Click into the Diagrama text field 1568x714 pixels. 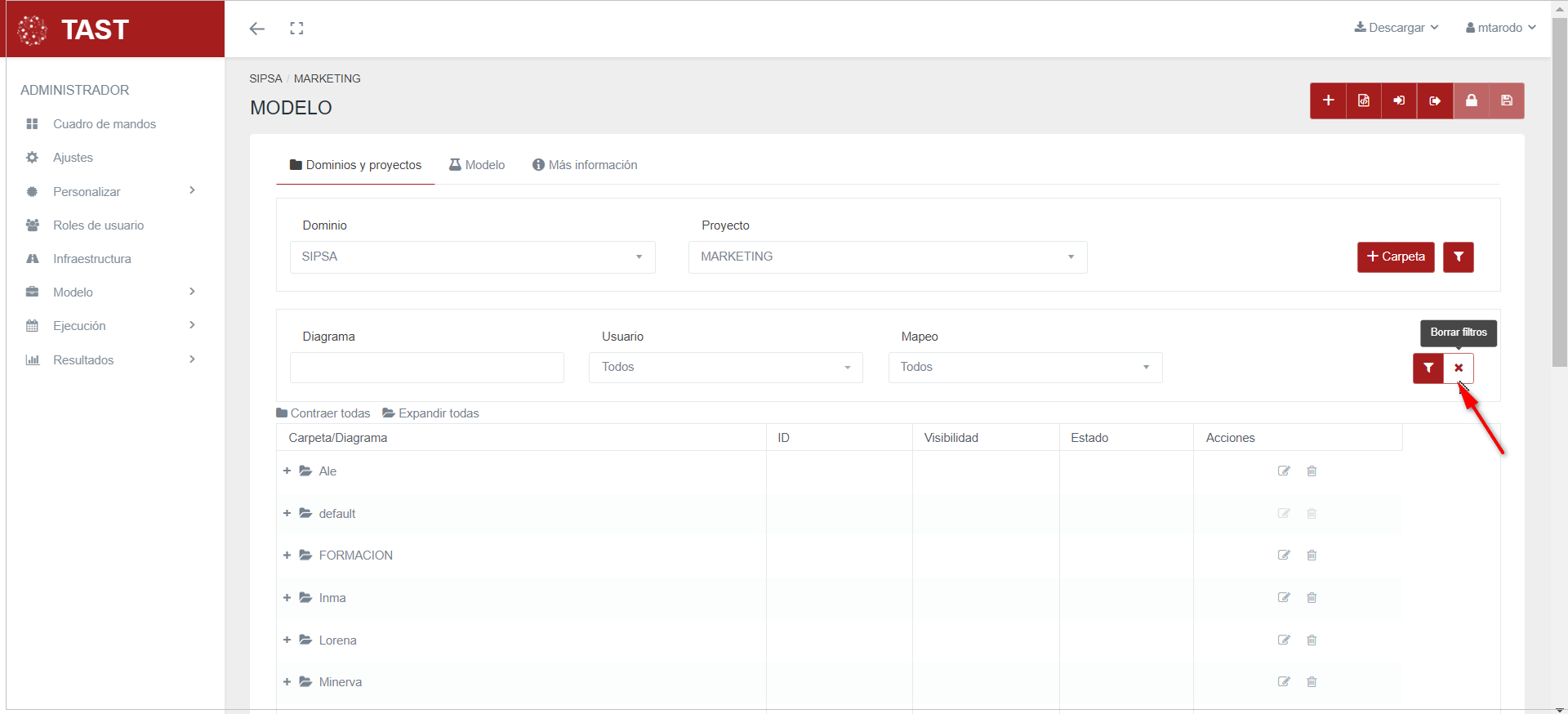tap(426, 368)
